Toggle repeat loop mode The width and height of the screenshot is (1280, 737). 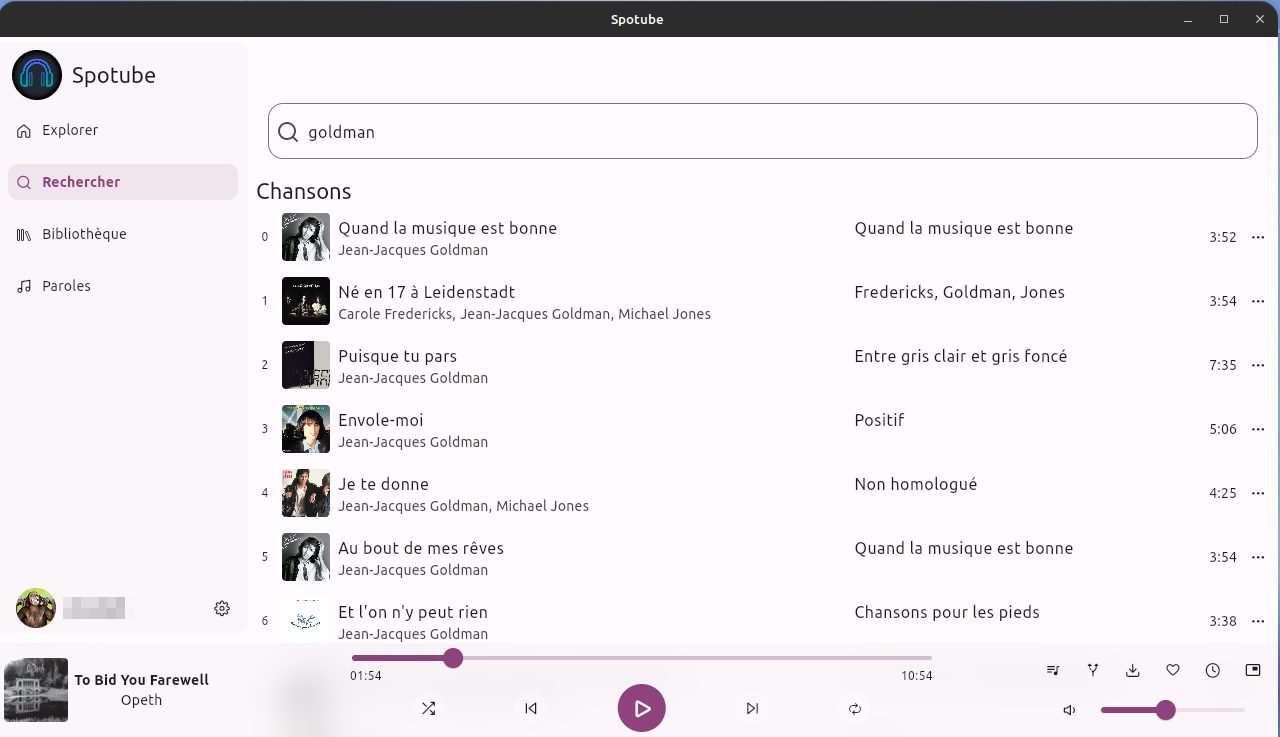pos(855,708)
